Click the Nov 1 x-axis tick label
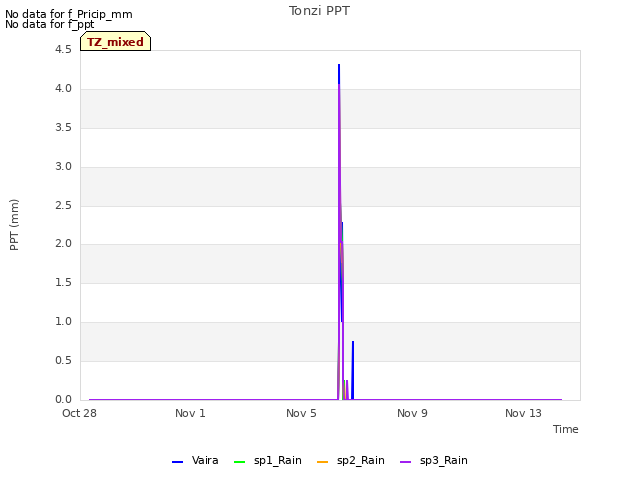The width and height of the screenshot is (640, 480). click(x=190, y=413)
